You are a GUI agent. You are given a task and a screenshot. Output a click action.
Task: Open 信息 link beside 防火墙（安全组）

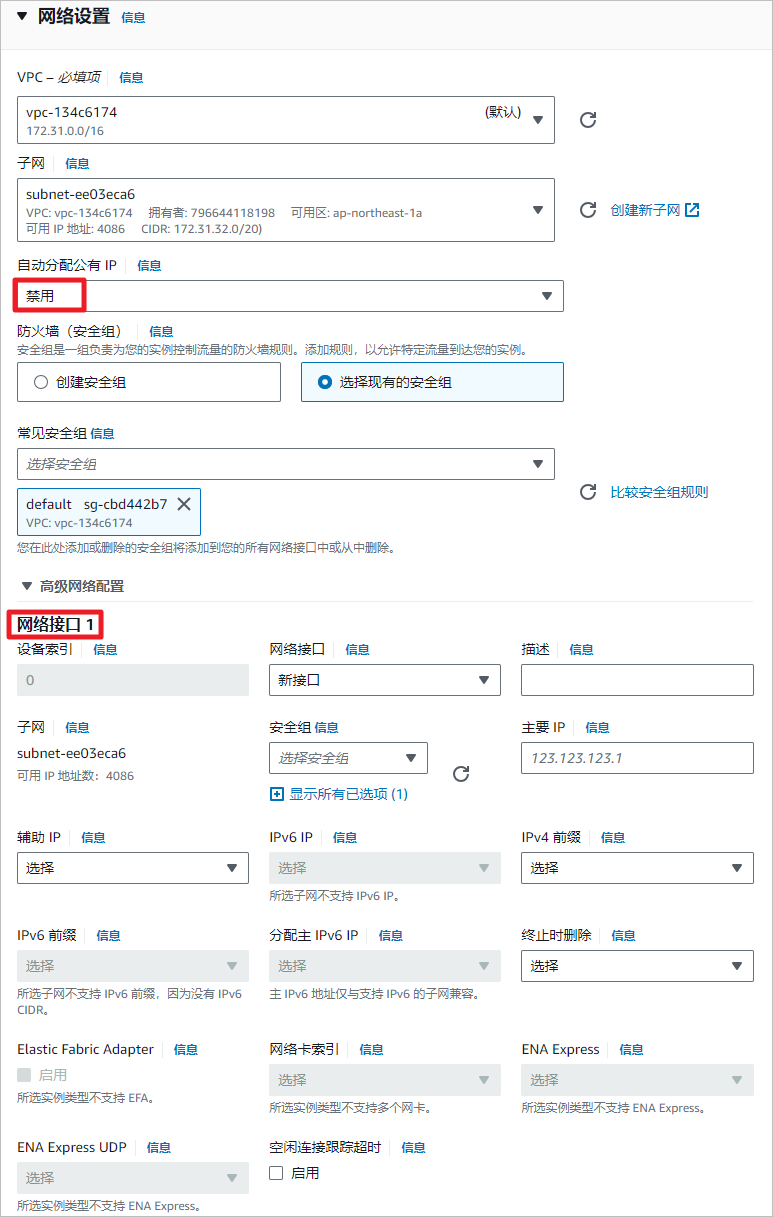point(161,331)
